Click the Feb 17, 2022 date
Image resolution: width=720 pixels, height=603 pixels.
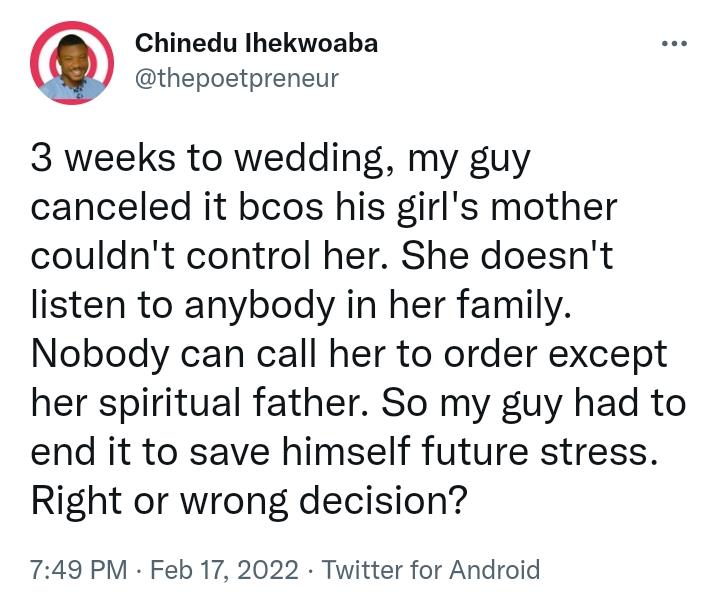point(225,569)
